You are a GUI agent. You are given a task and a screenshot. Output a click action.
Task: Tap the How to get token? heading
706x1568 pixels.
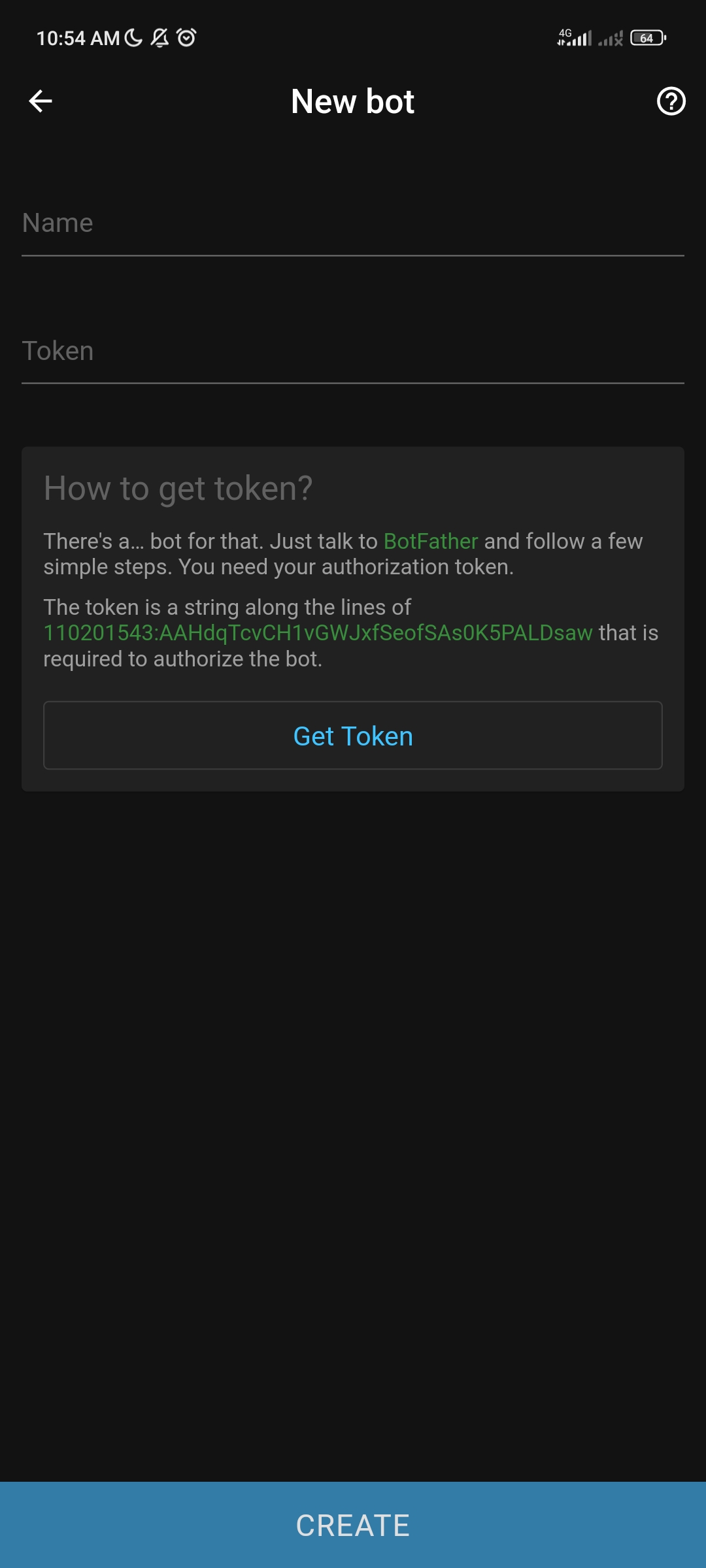tap(178, 489)
